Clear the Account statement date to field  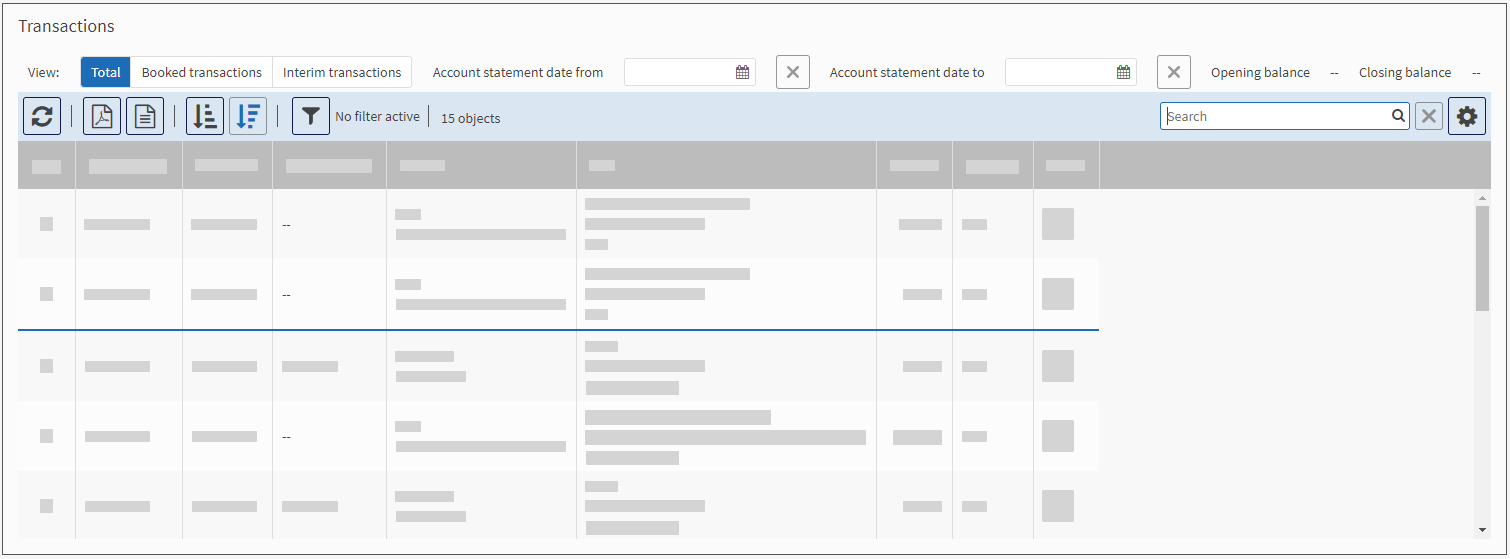pos(1173,72)
